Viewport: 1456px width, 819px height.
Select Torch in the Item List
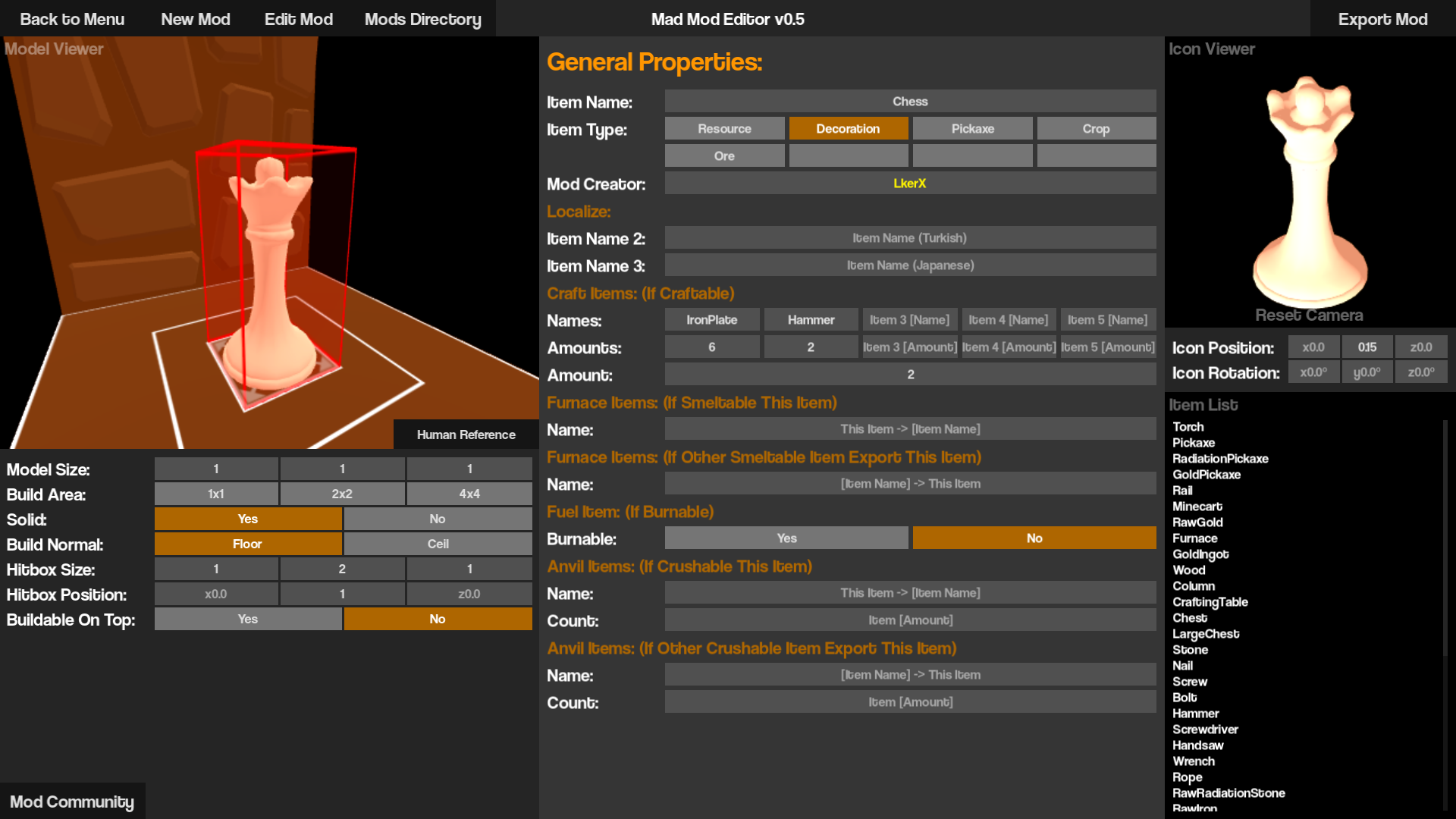[1188, 427]
